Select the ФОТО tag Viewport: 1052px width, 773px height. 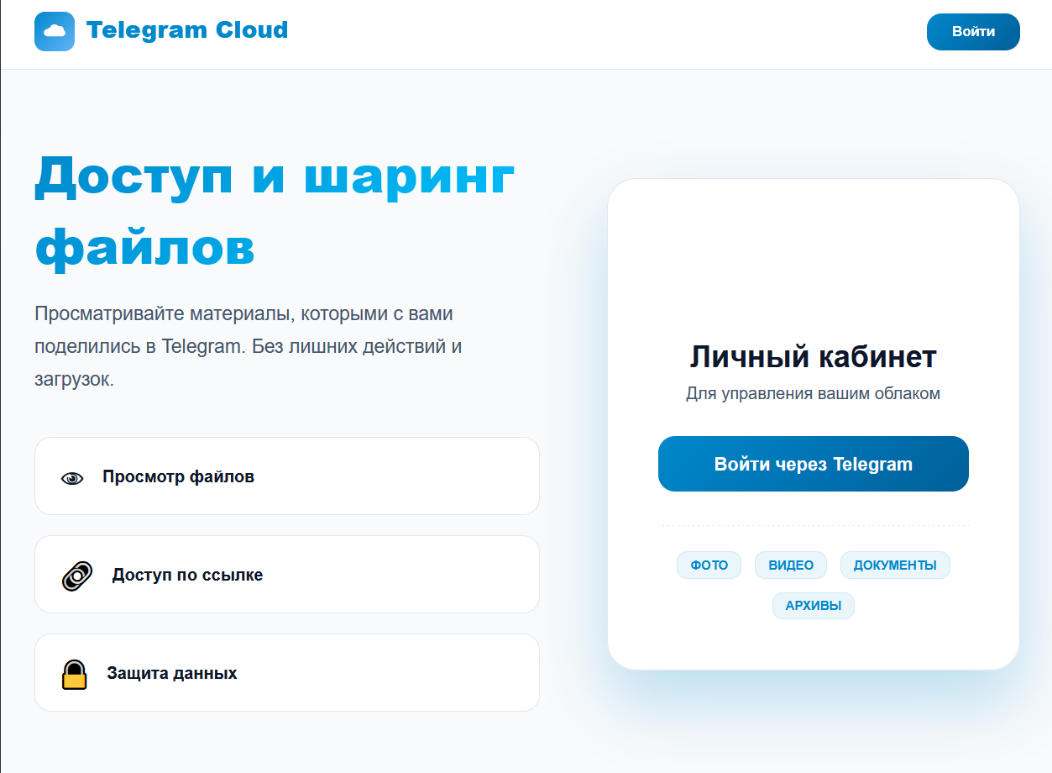click(x=709, y=565)
